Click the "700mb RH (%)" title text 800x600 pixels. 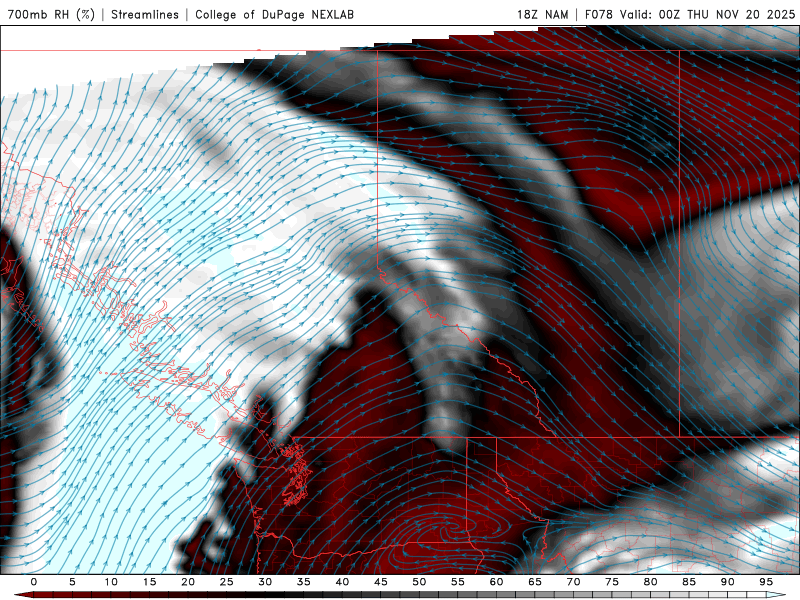pos(52,14)
